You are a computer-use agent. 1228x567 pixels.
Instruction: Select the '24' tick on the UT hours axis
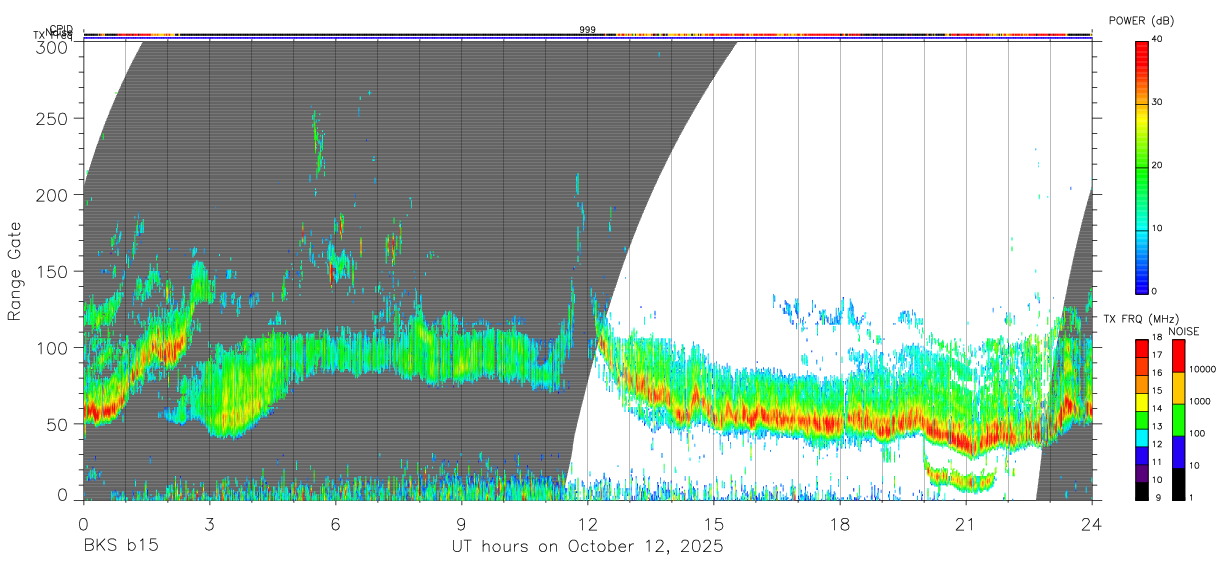click(1092, 524)
